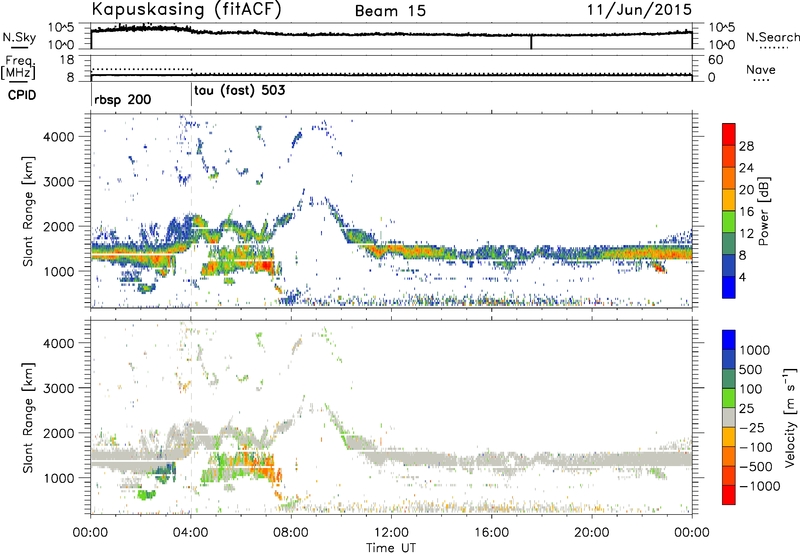Click the '-1000' label on Velocity colorbar
The width and height of the screenshot is (800, 554).
tap(760, 486)
